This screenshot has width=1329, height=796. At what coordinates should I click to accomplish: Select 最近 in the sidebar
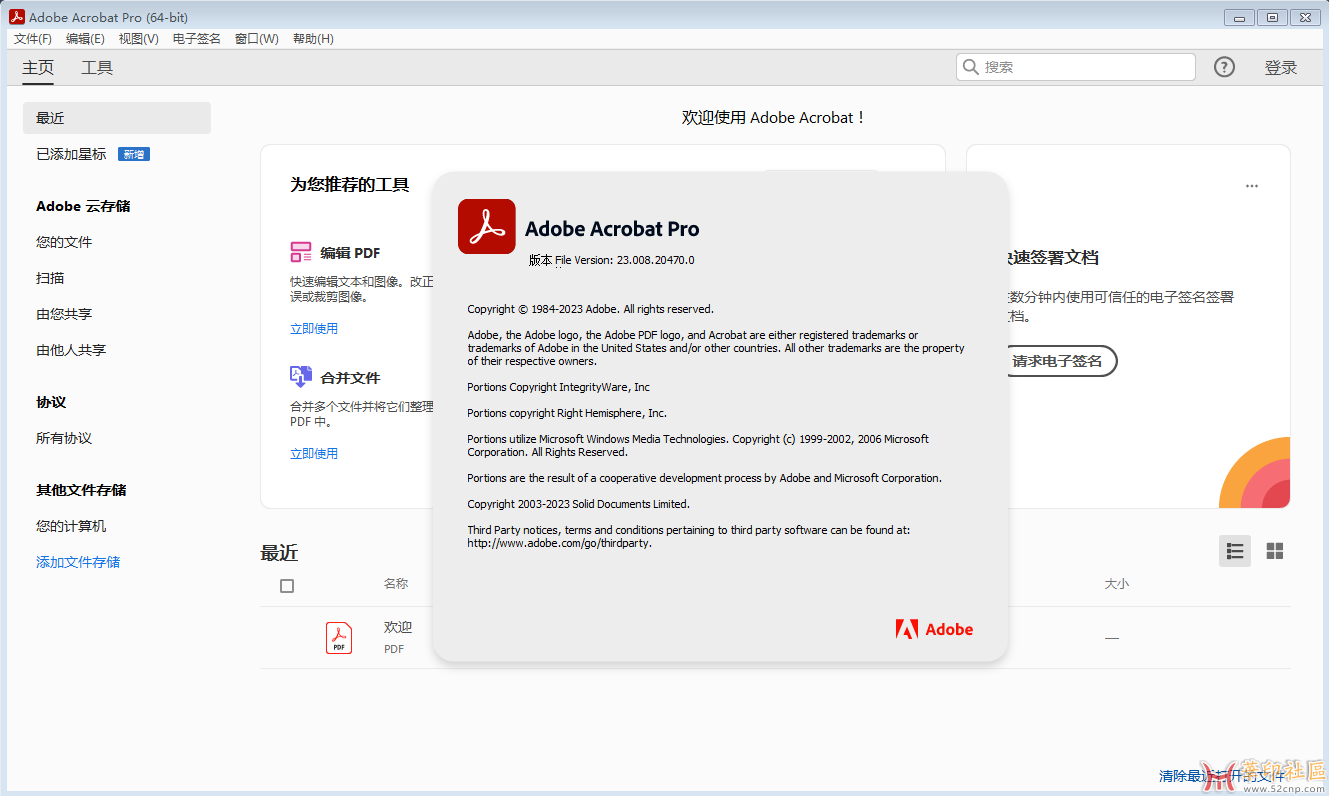117,118
